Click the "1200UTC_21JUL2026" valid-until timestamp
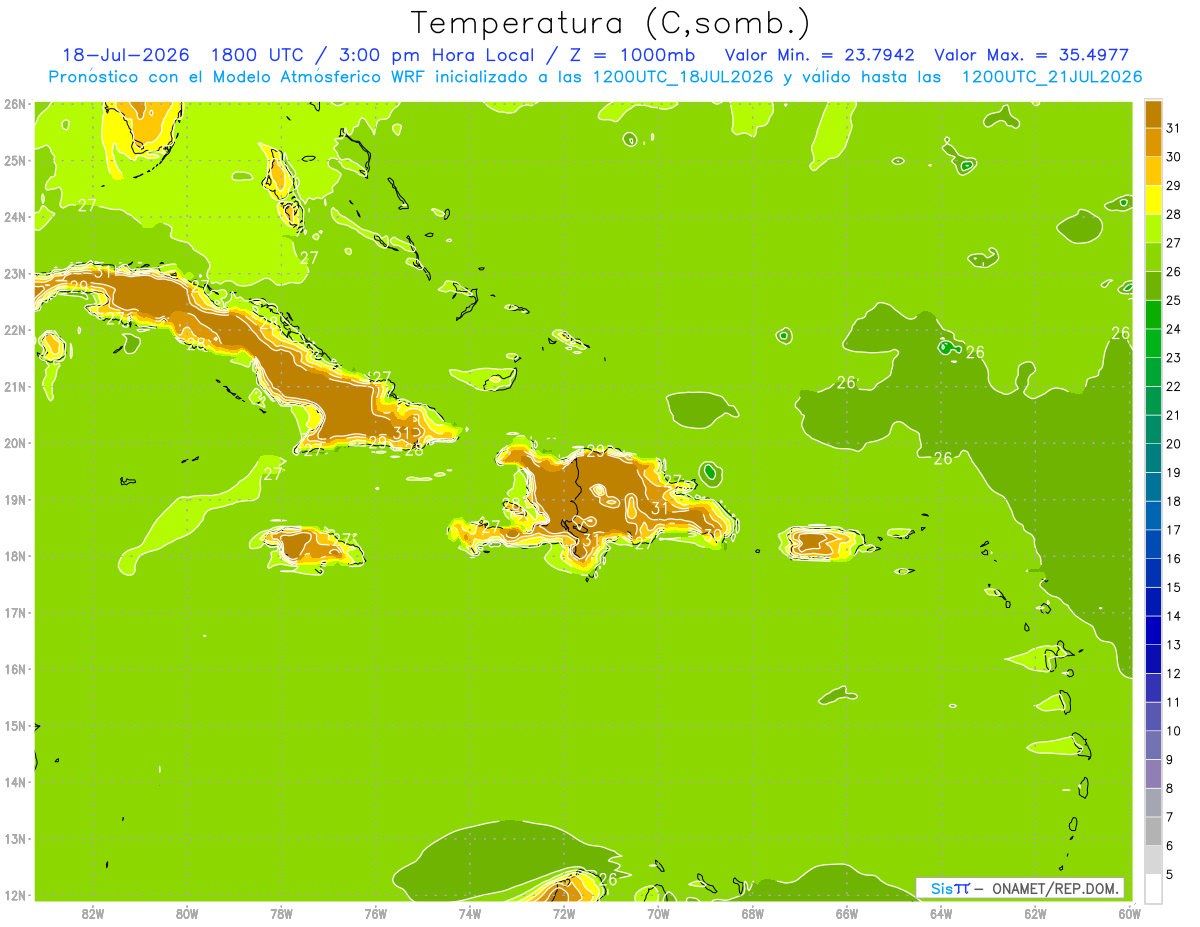1200x927 pixels. [1051, 77]
